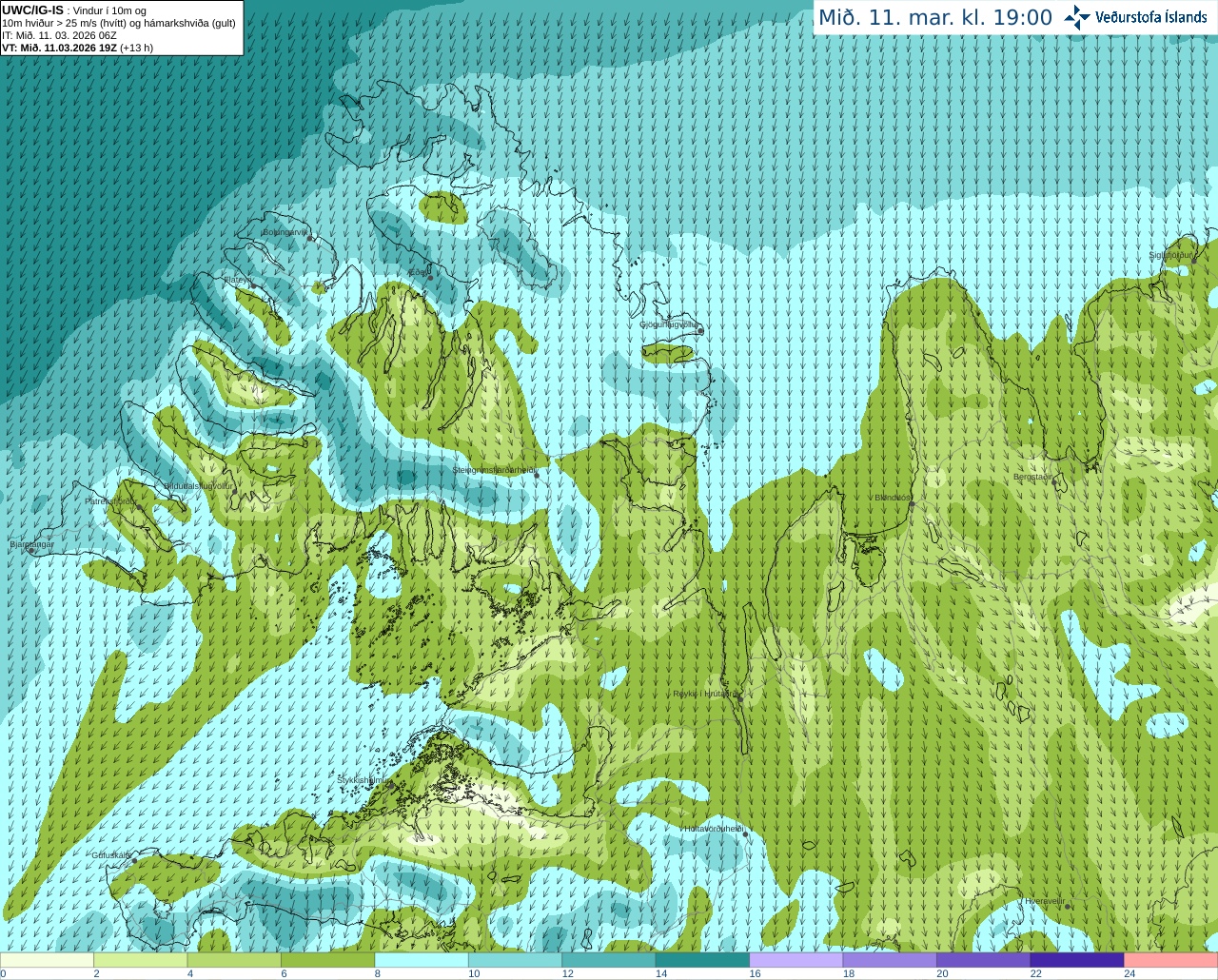Click the Patreksfjörður station label
The height and width of the screenshot is (980, 1218).
tap(111, 500)
